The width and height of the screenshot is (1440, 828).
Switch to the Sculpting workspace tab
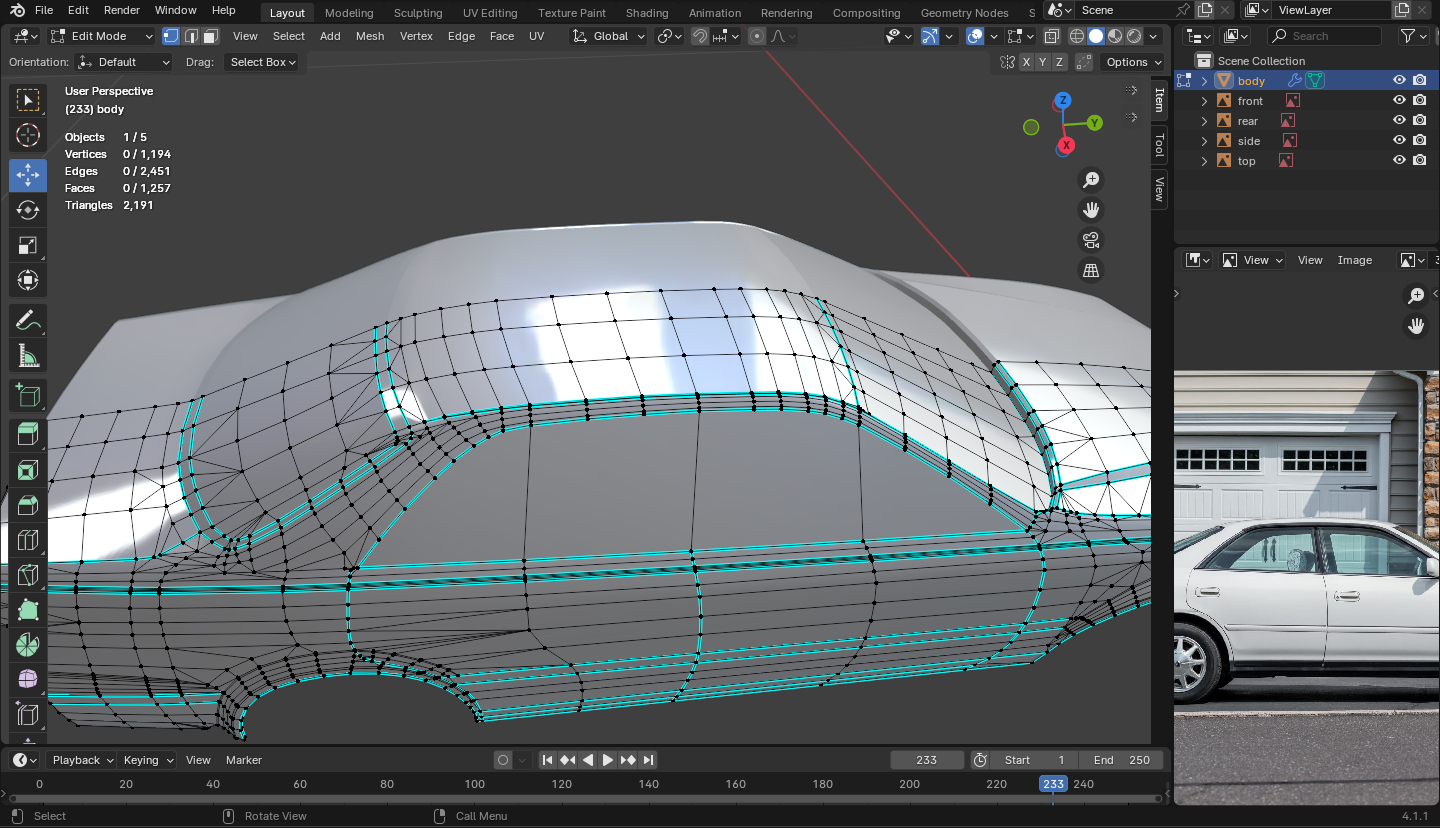click(x=418, y=13)
